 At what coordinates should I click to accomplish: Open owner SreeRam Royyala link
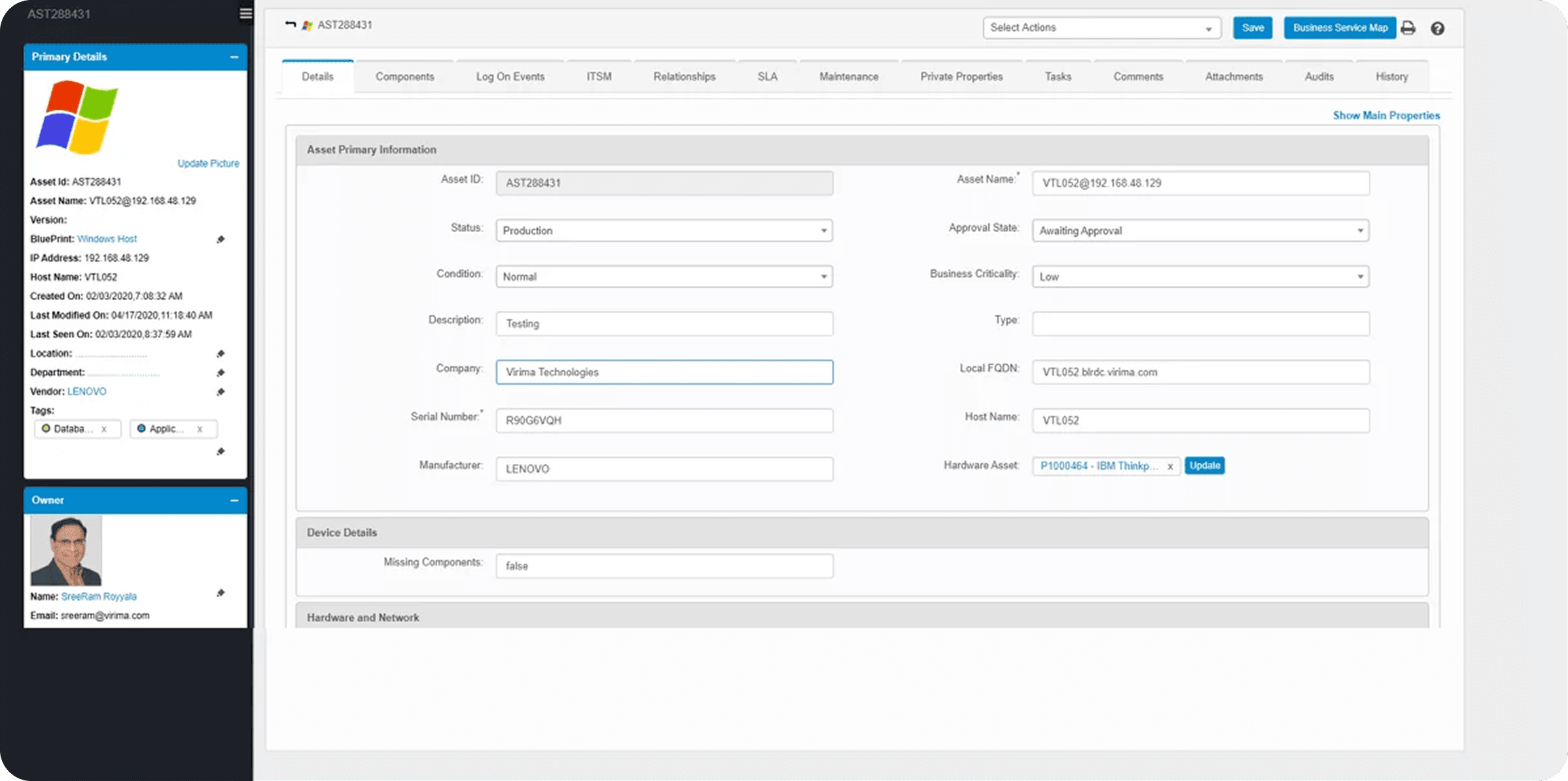click(x=99, y=597)
